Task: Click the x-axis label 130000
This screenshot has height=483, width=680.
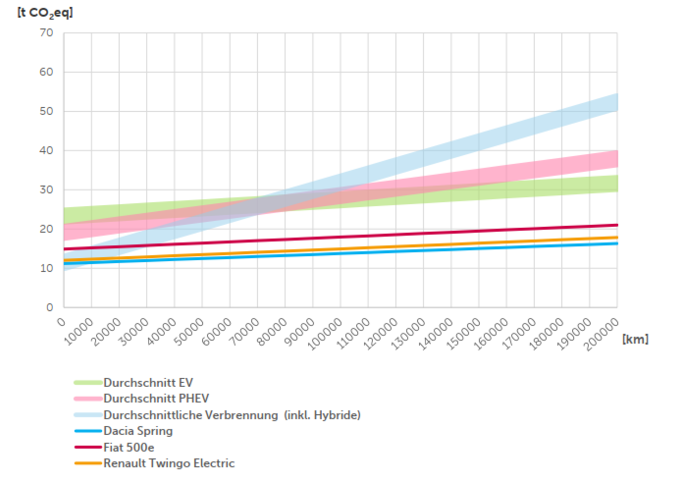Action: (x=409, y=333)
